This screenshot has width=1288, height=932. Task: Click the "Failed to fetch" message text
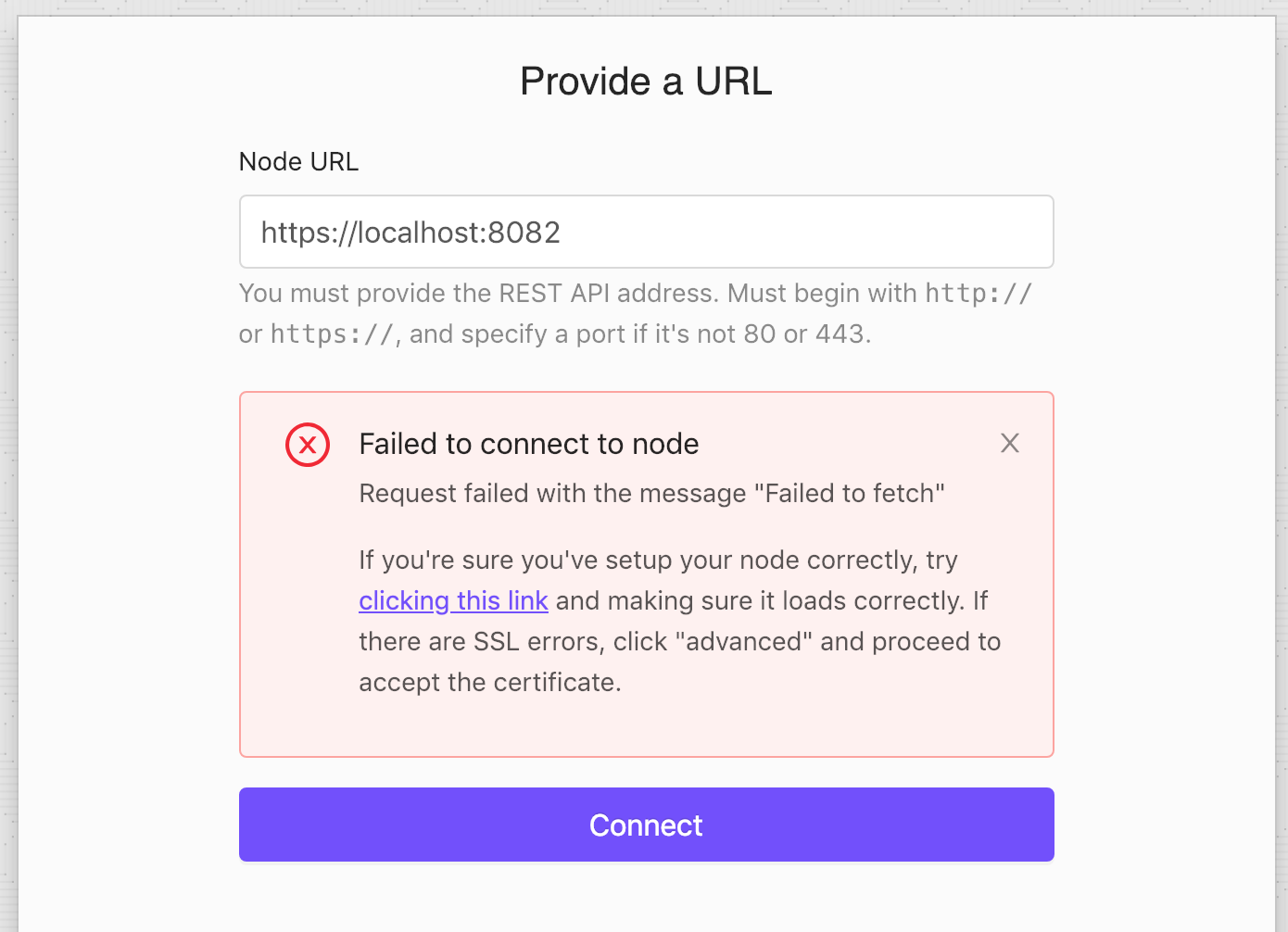[651, 493]
